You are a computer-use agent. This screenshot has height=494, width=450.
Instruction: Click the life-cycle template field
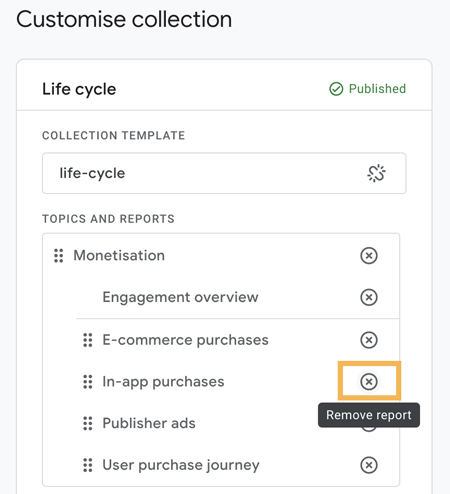pos(224,173)
